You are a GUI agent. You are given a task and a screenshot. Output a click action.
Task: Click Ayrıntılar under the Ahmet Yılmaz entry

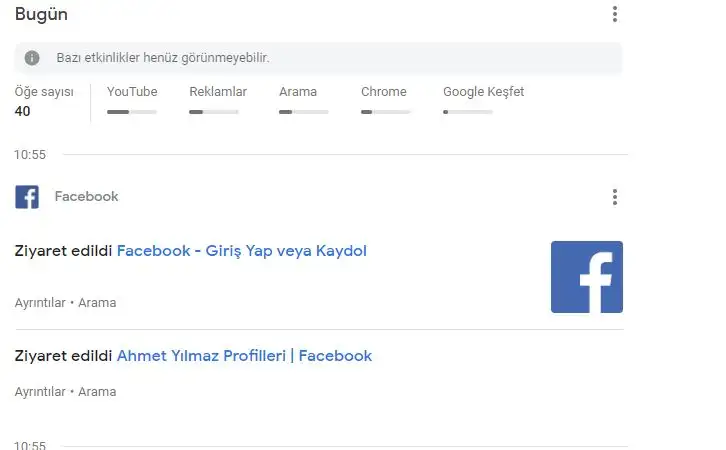[41, 392]
